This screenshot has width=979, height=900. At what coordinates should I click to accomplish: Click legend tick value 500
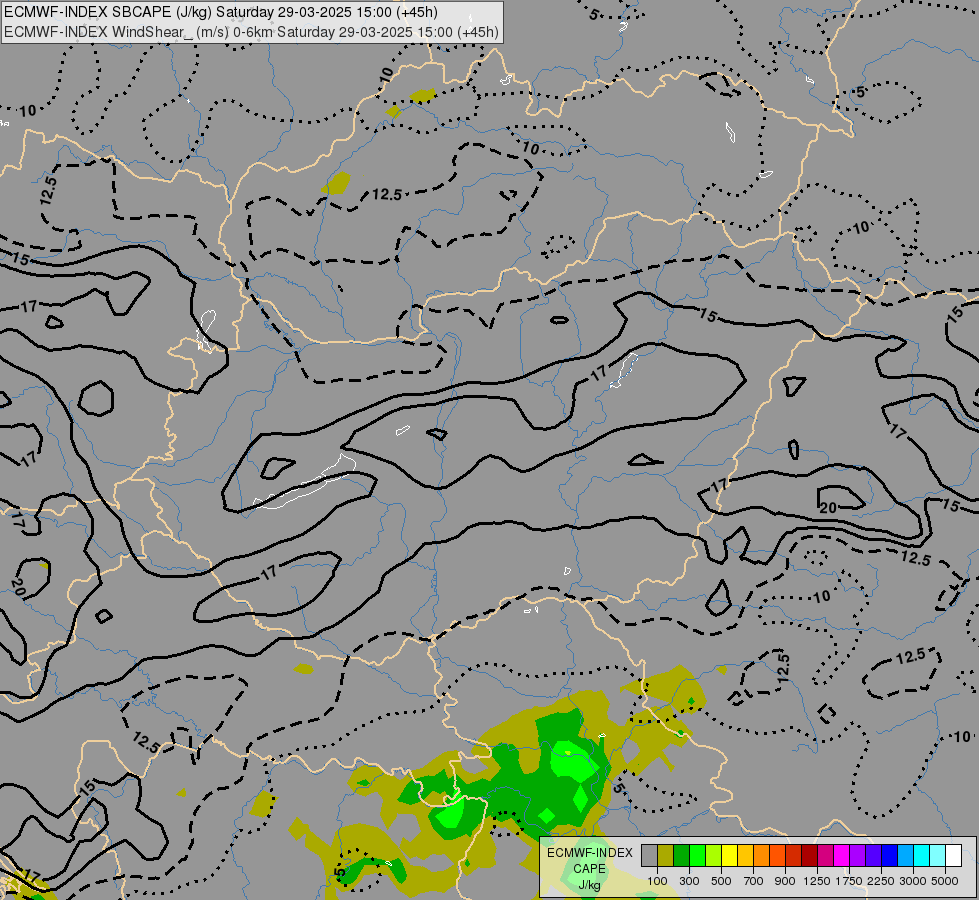coord(721,881)
